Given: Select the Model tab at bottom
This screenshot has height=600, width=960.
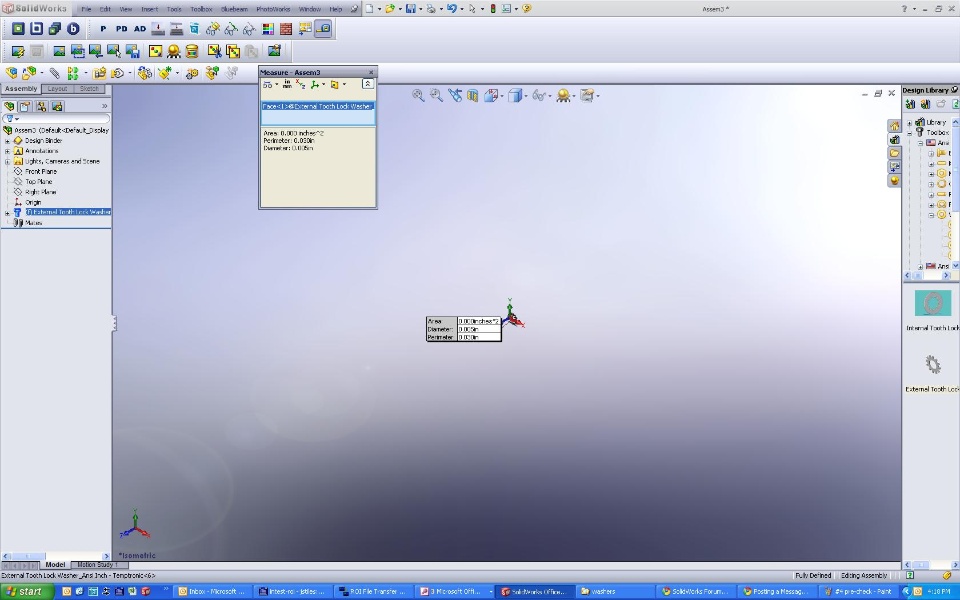Looking at the screenshot, I should [x=55, y=564].
